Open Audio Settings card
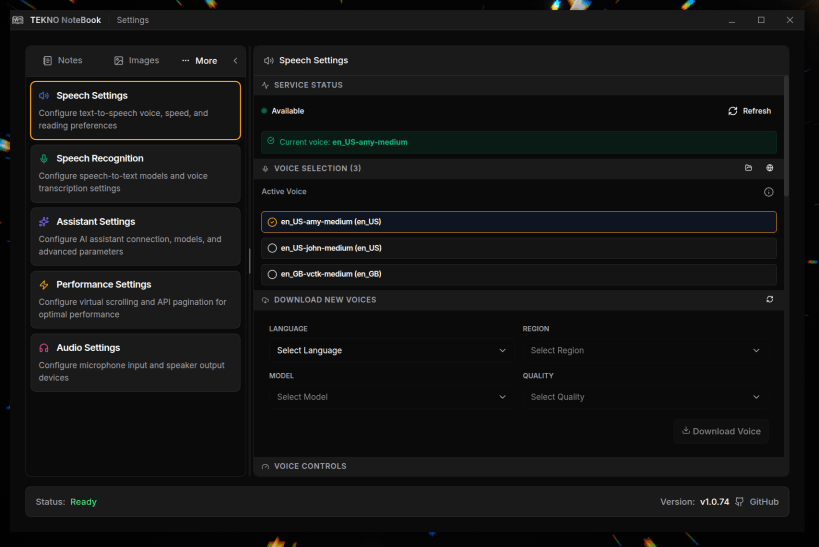 [x=135, y=363]
